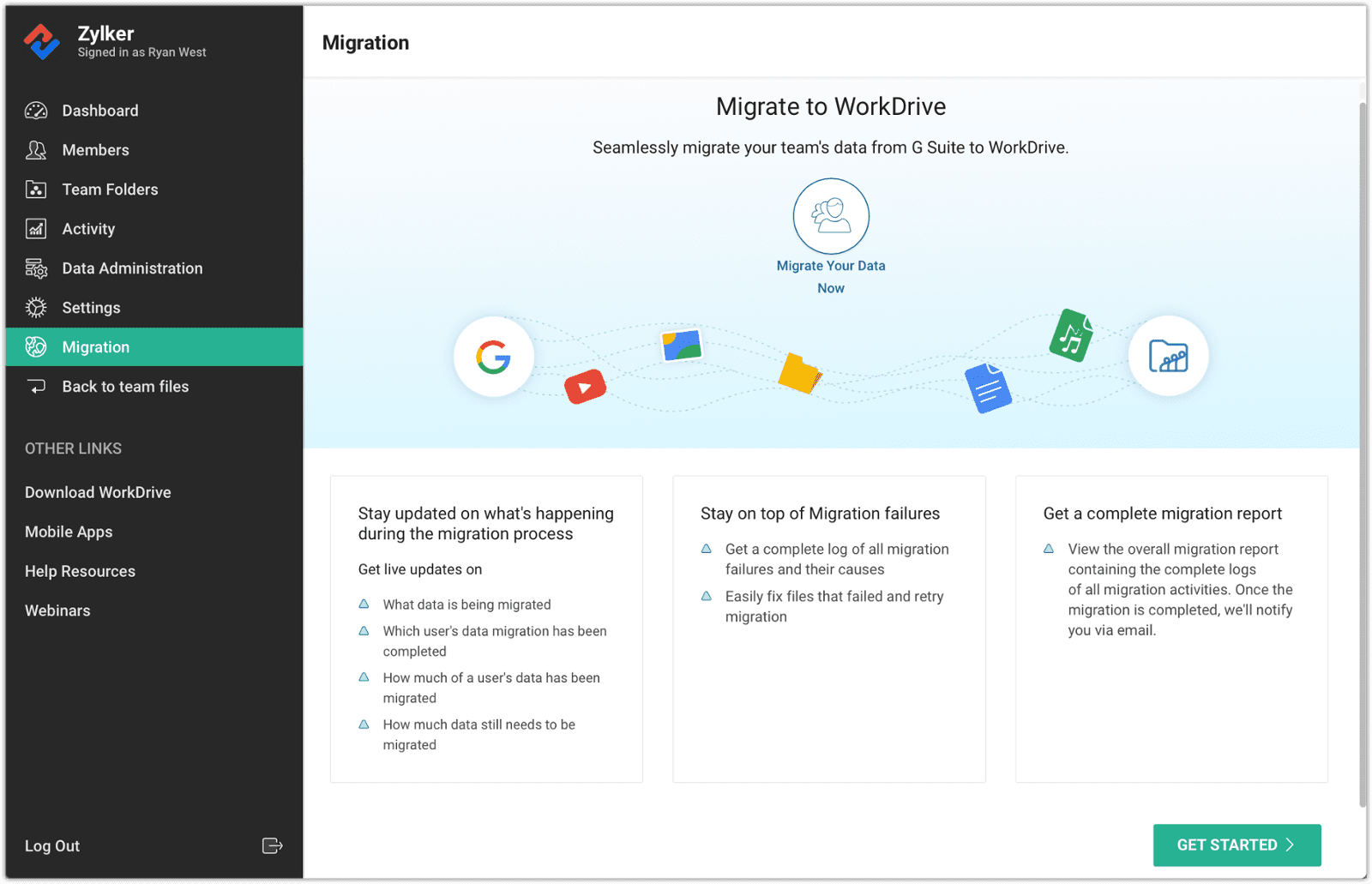Open the Download WorkDrive link
The height and width of the screenshot is (884, 1372).
[98, 492]
